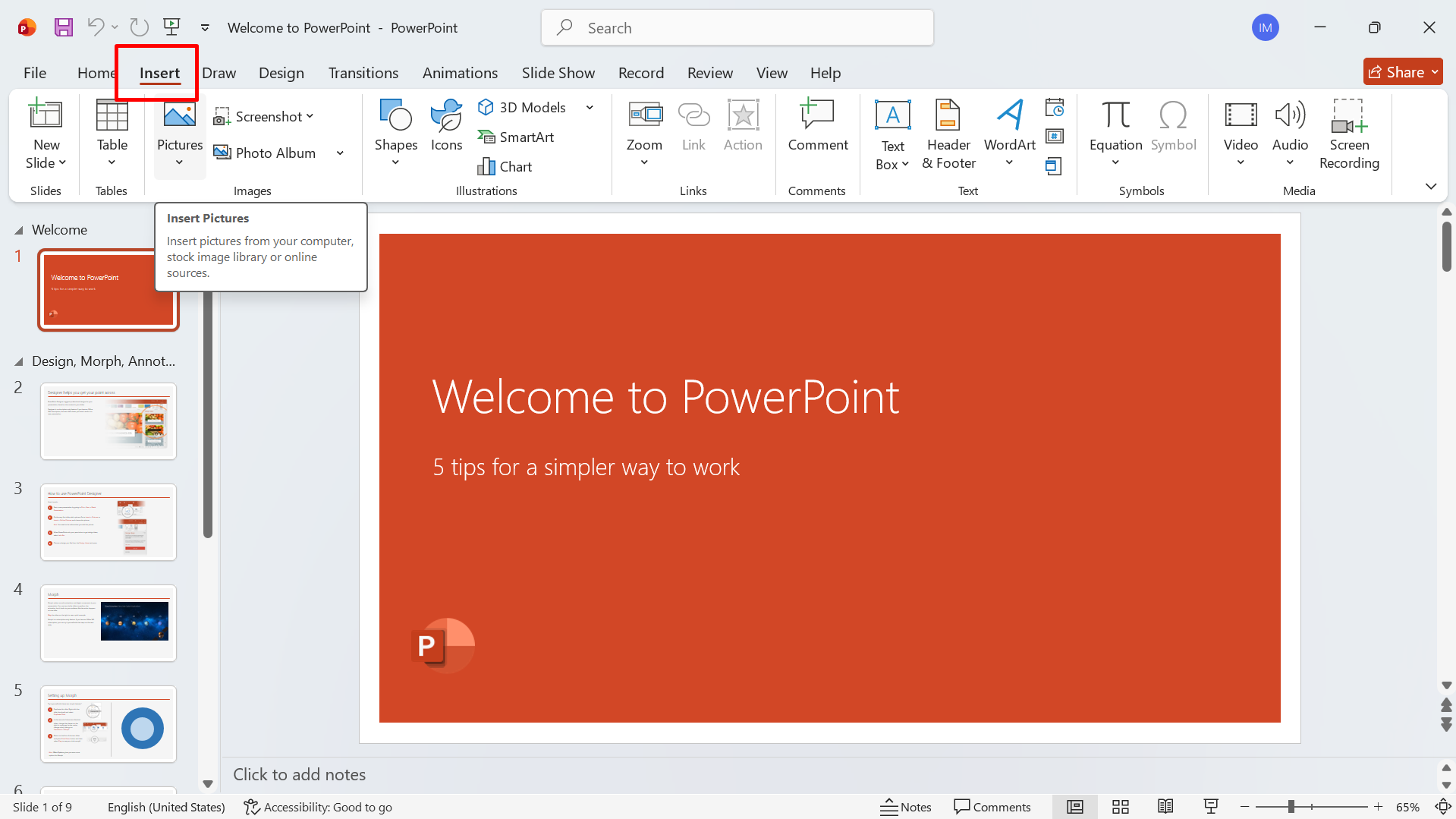Insert Date & Time icon
Viewport: 1456px width, 819px height.
(1055, 107)
